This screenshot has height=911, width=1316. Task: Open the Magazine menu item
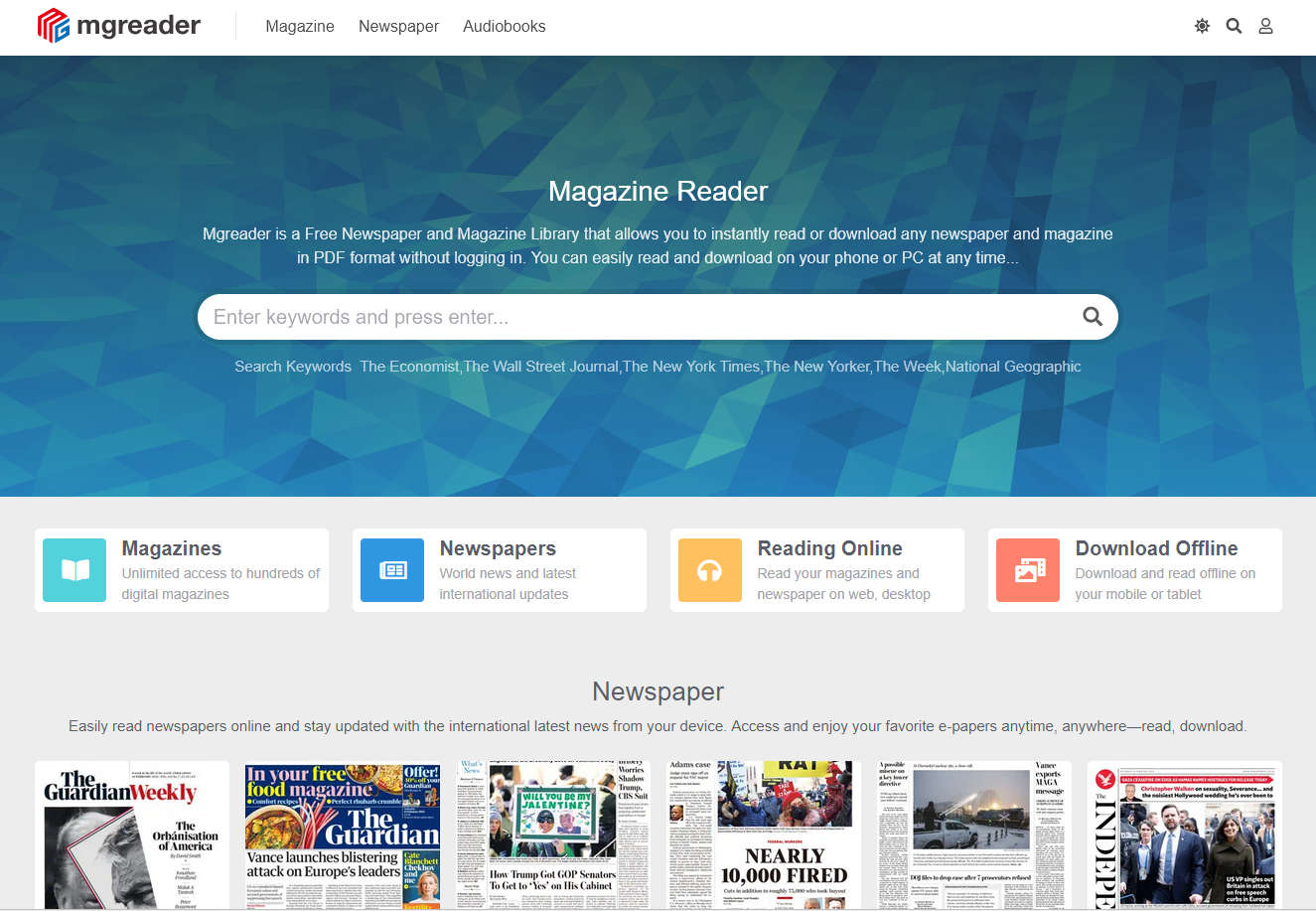coord(300,27)
